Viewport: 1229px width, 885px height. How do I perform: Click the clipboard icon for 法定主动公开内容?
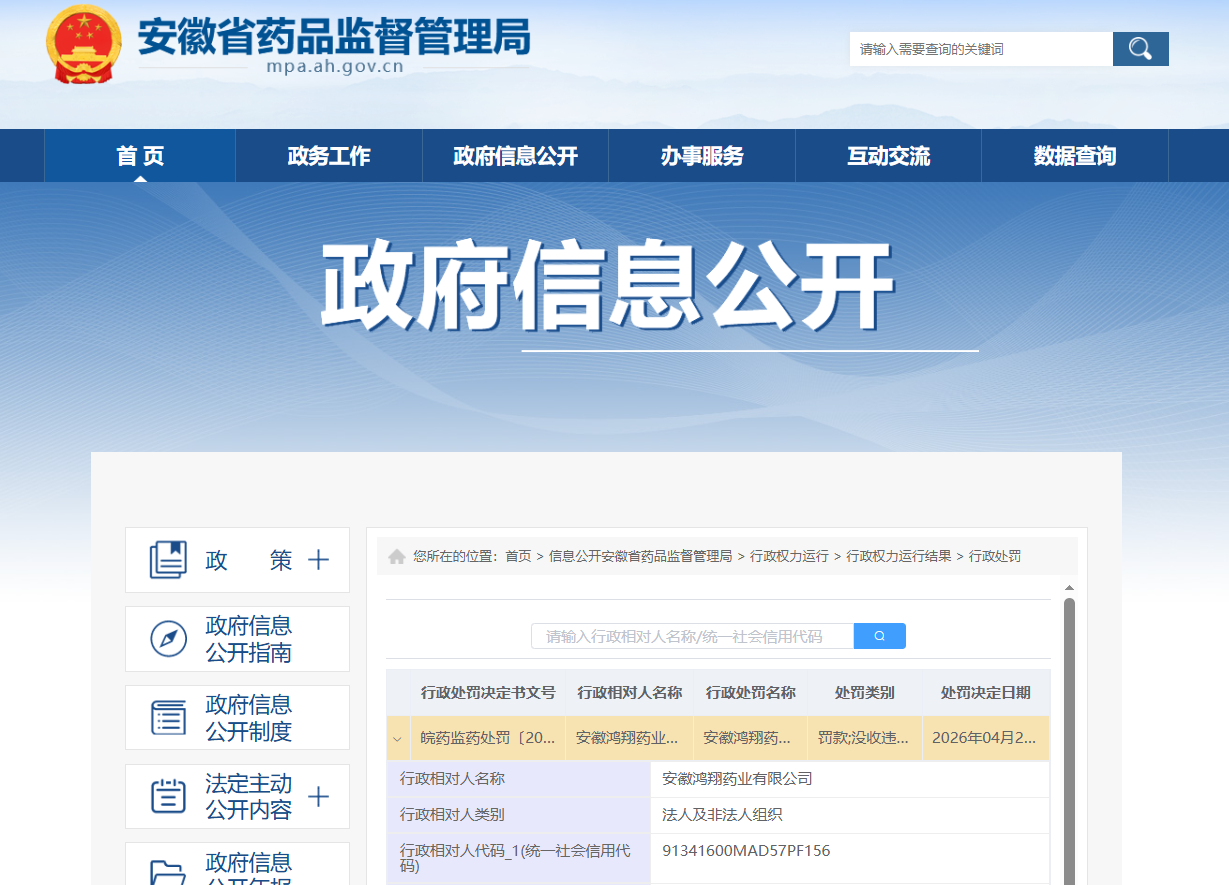(x=168, y=797)
